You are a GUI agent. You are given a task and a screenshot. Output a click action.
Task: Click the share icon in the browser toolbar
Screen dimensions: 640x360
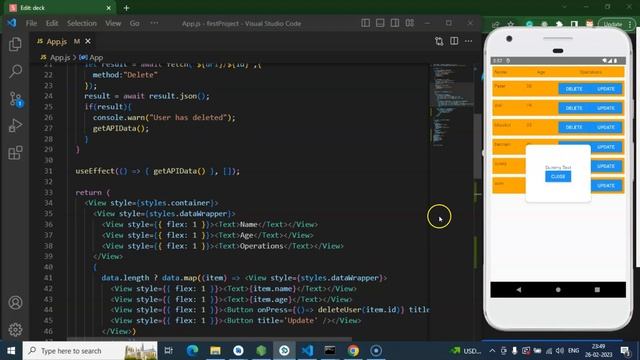pyautogui.click(x=496, y=24)
